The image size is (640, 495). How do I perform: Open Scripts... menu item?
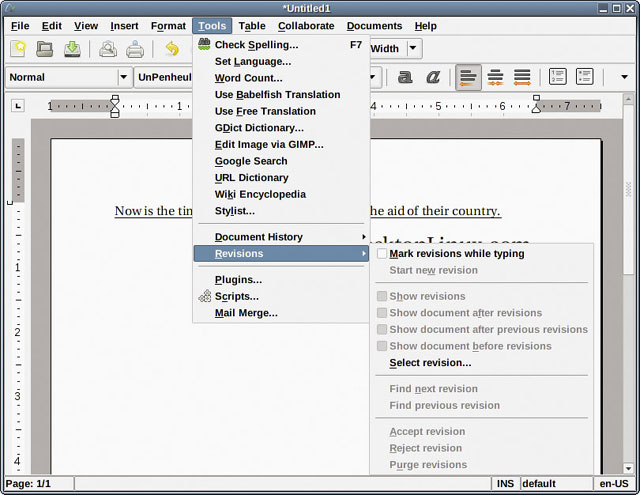pos(281,296)
